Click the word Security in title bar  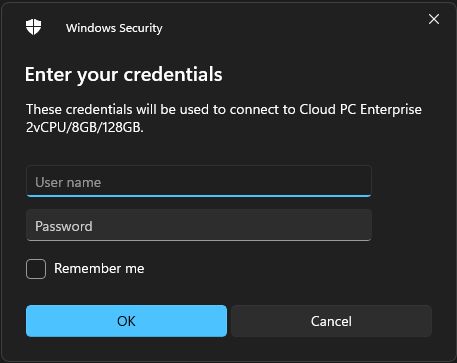click(x=141, y=28)
